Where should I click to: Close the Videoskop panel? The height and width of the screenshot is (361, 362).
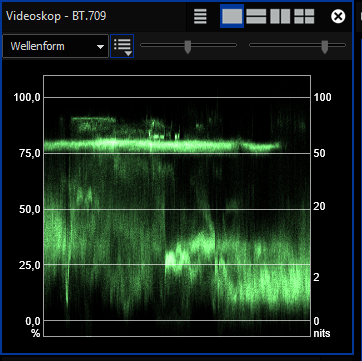point(338,16)
